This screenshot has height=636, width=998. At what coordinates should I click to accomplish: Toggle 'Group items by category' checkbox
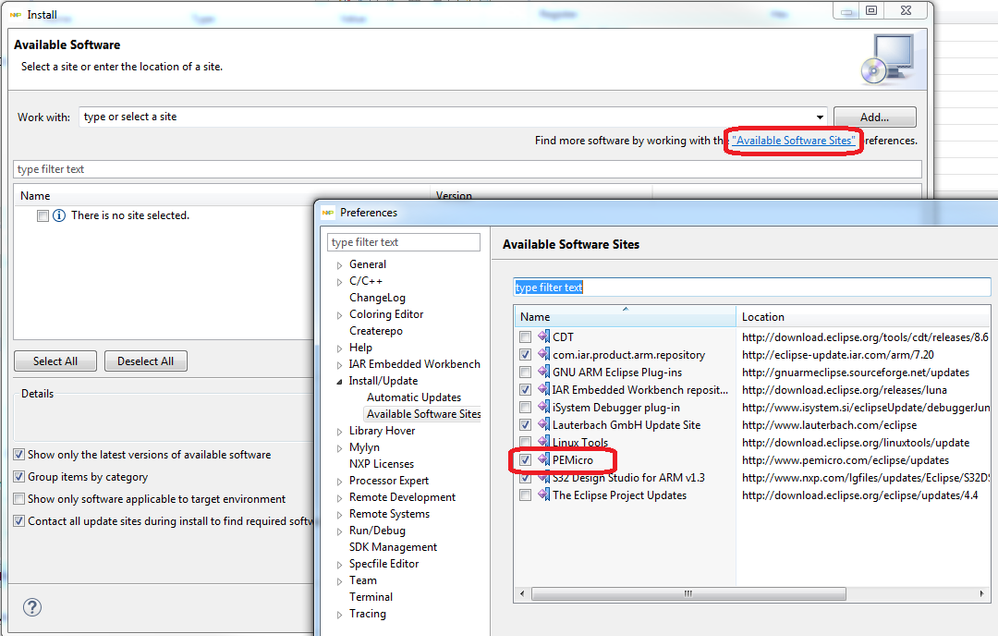pos(19,477)
